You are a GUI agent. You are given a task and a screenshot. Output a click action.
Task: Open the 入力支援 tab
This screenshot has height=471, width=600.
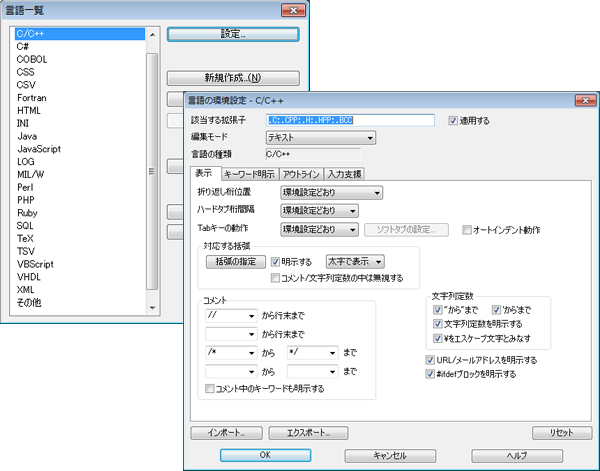coord(346,173)
